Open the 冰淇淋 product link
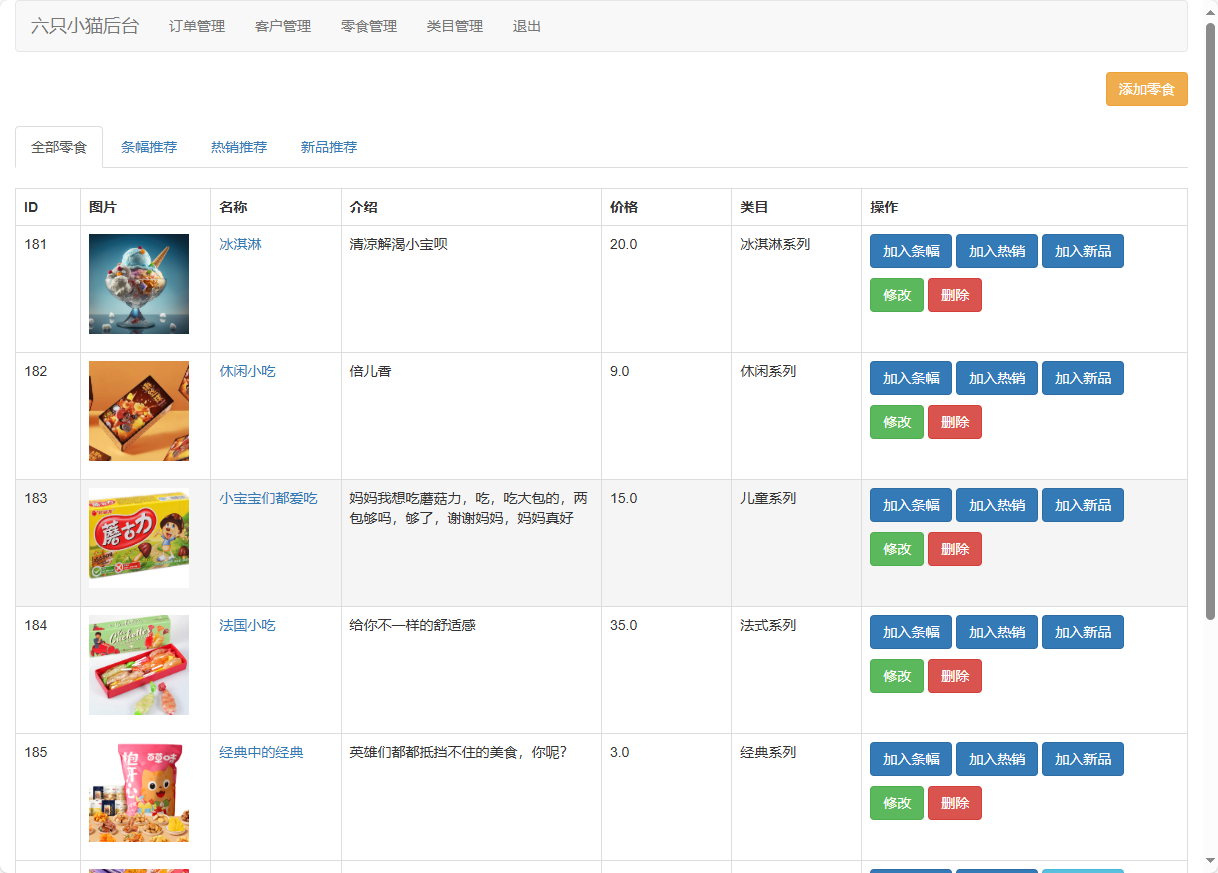 [240, 244]
